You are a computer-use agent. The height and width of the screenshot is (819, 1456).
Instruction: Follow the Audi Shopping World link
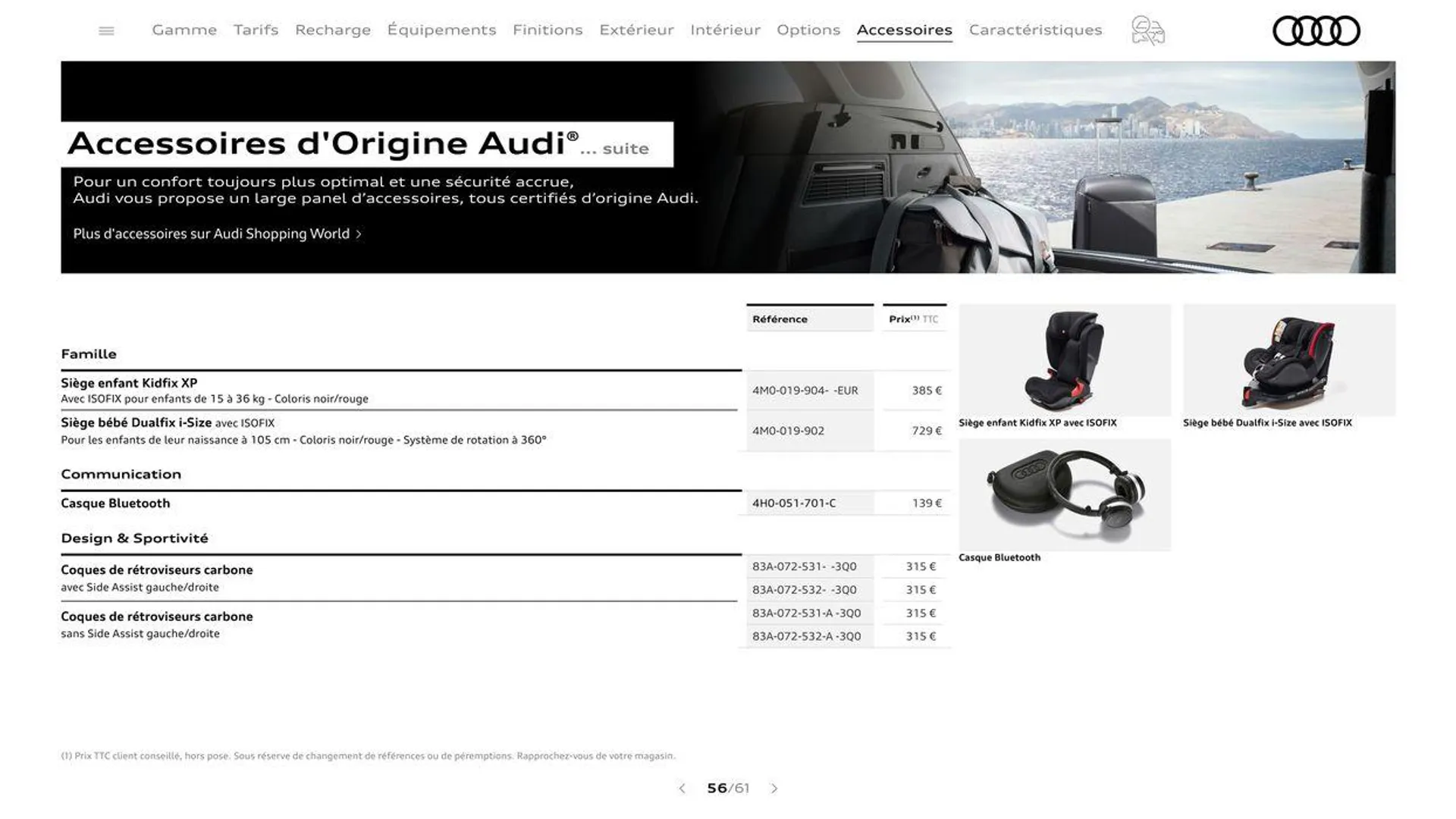coord(218,234)
